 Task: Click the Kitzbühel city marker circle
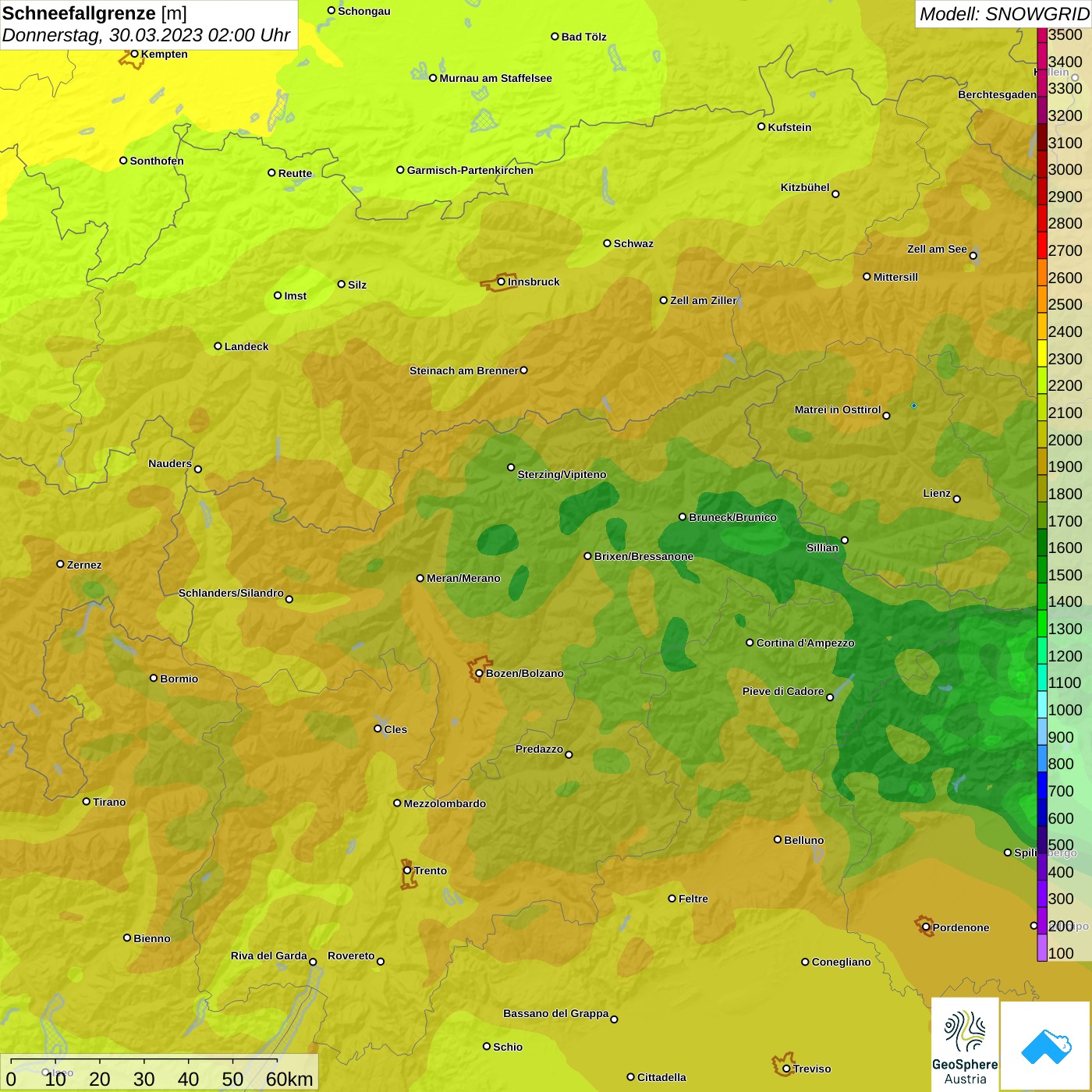click(x=835, y=194)
